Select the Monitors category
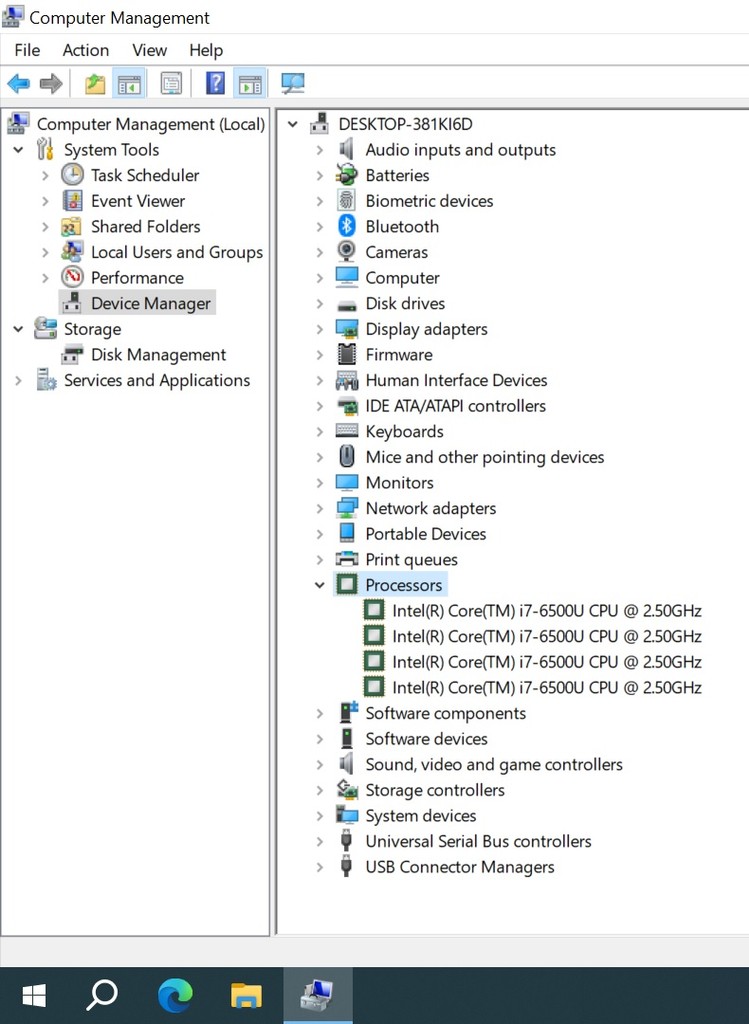 pos(400,483)
